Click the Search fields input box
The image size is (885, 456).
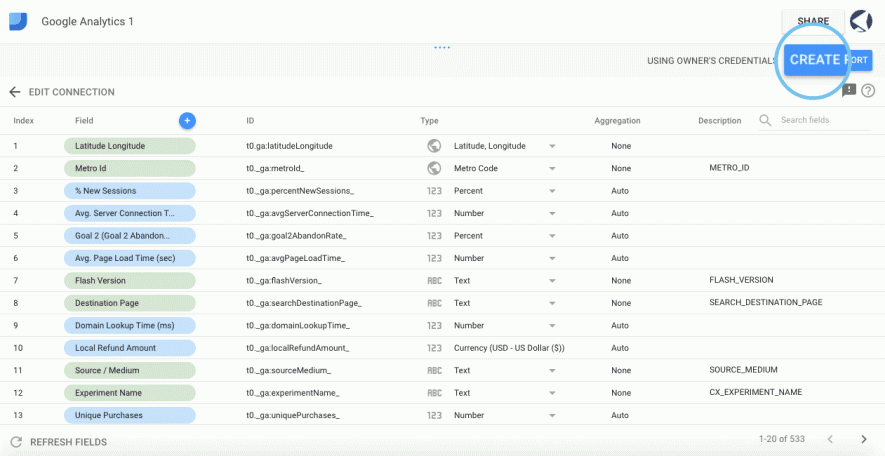click(x=825, y=120)
